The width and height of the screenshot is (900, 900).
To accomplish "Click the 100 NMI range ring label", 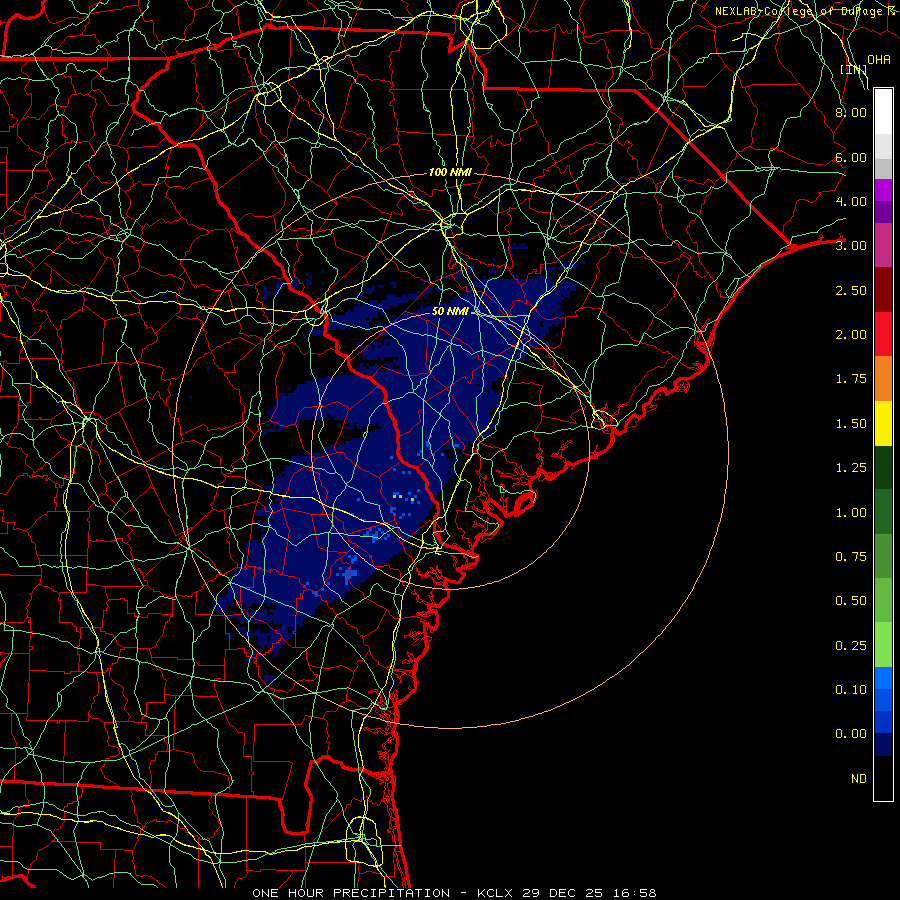I will pos(450,172).
